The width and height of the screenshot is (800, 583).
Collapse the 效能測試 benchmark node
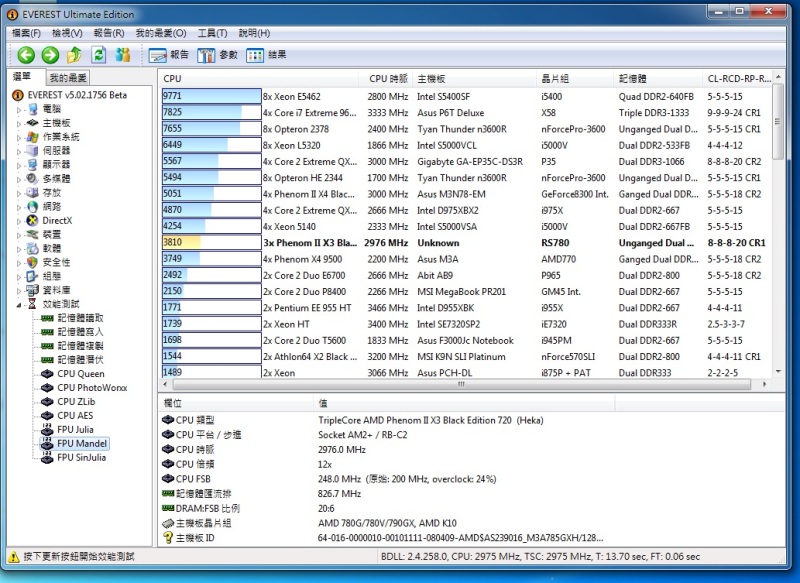point(19,305)
